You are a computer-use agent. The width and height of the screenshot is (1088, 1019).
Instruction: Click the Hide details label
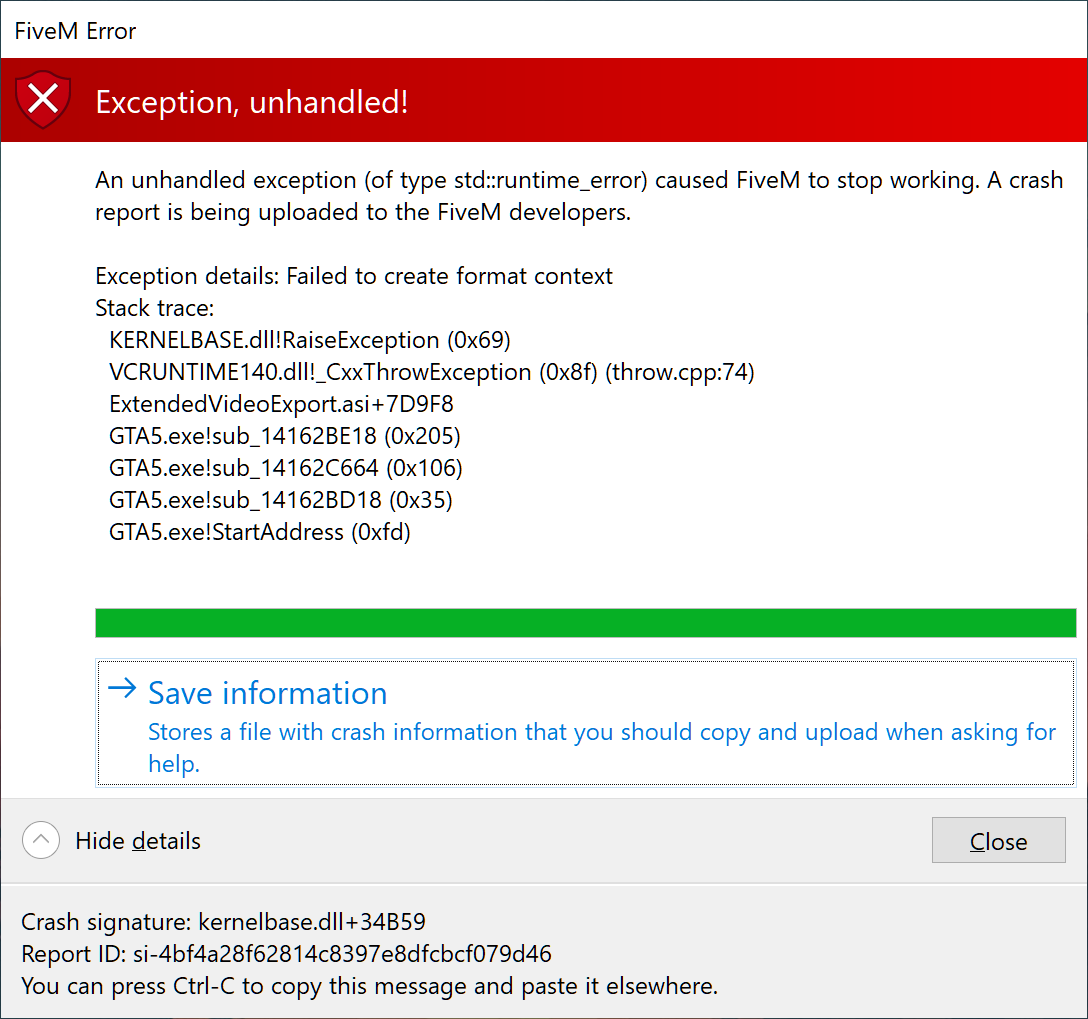click(x=138, y=841)
